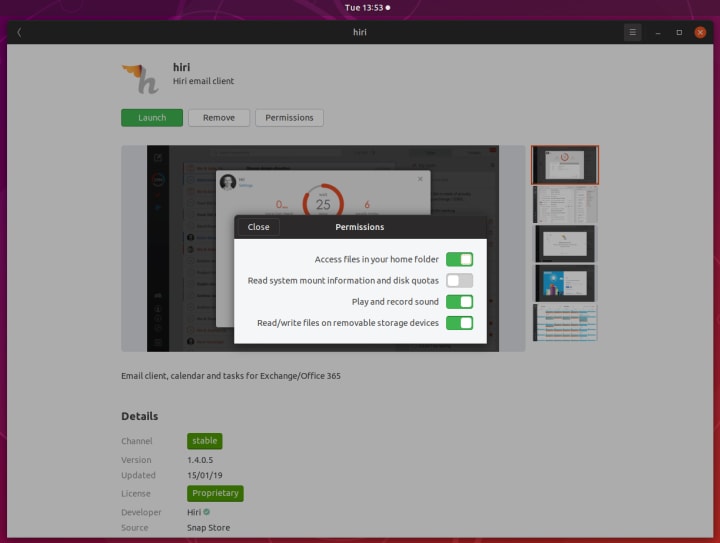Close the hiri window

point(700,32)
